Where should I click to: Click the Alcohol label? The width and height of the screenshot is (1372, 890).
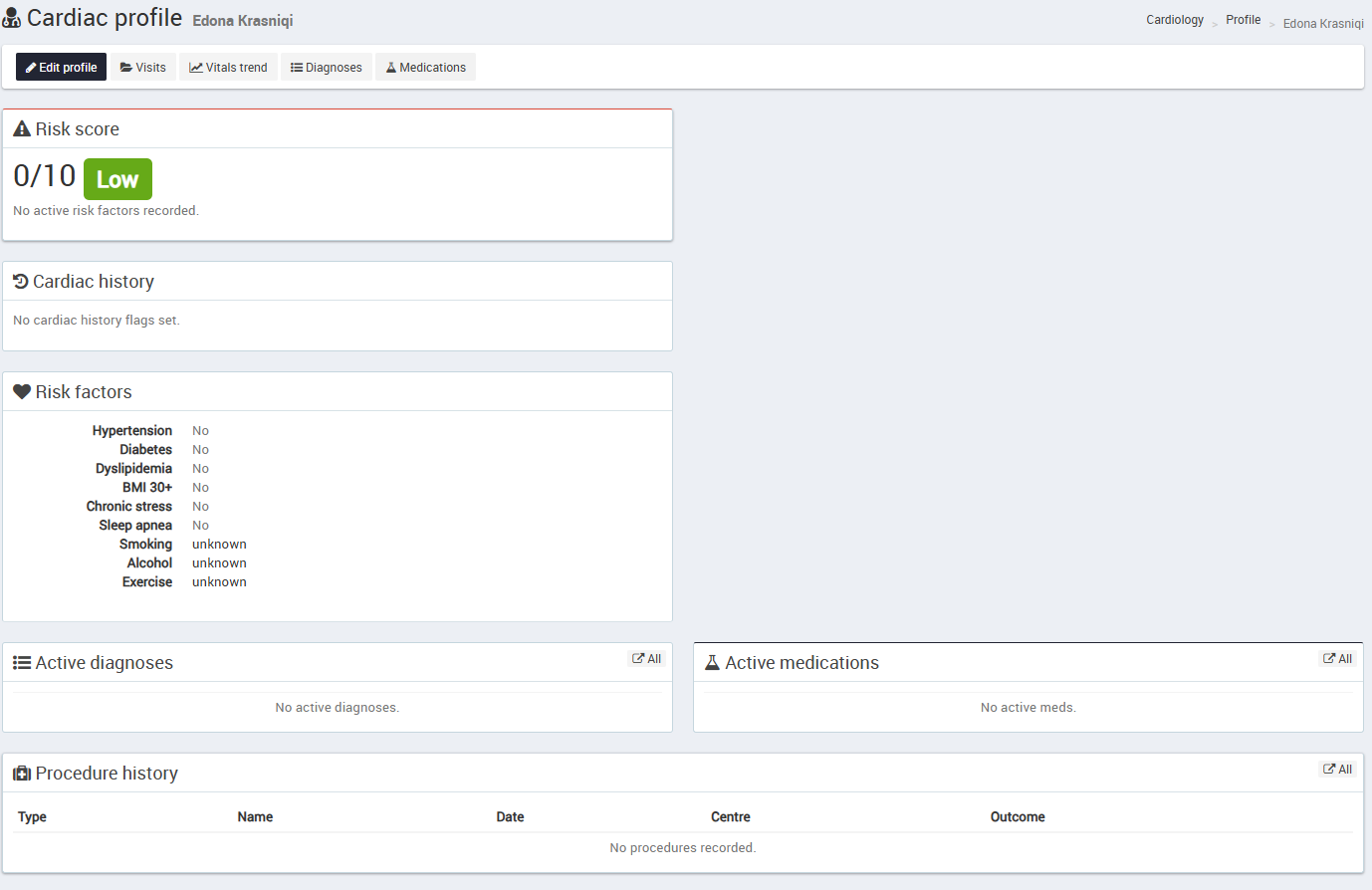(x=149, y=562)
